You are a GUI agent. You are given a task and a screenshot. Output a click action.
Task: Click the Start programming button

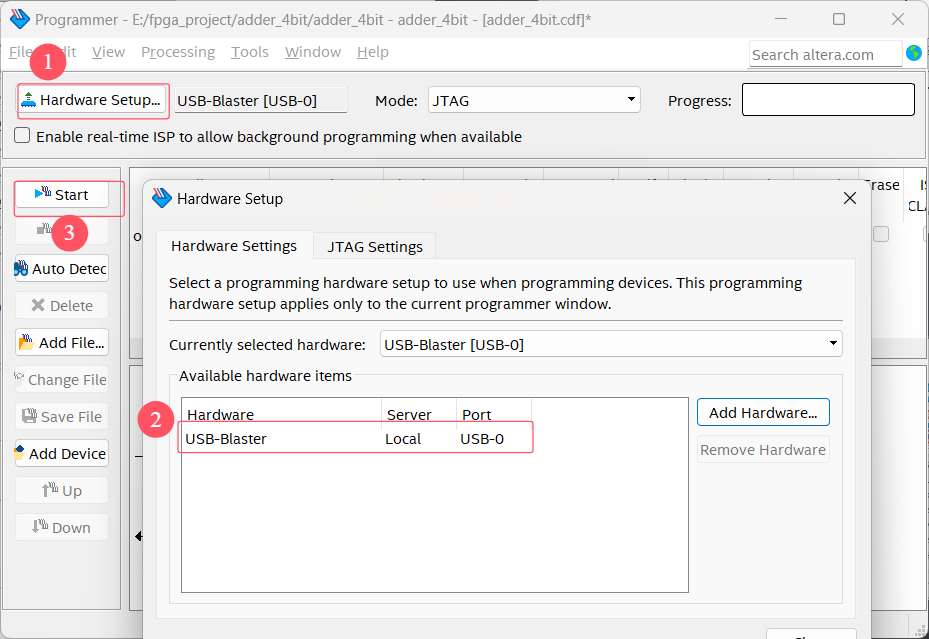[x=62, y=195]
